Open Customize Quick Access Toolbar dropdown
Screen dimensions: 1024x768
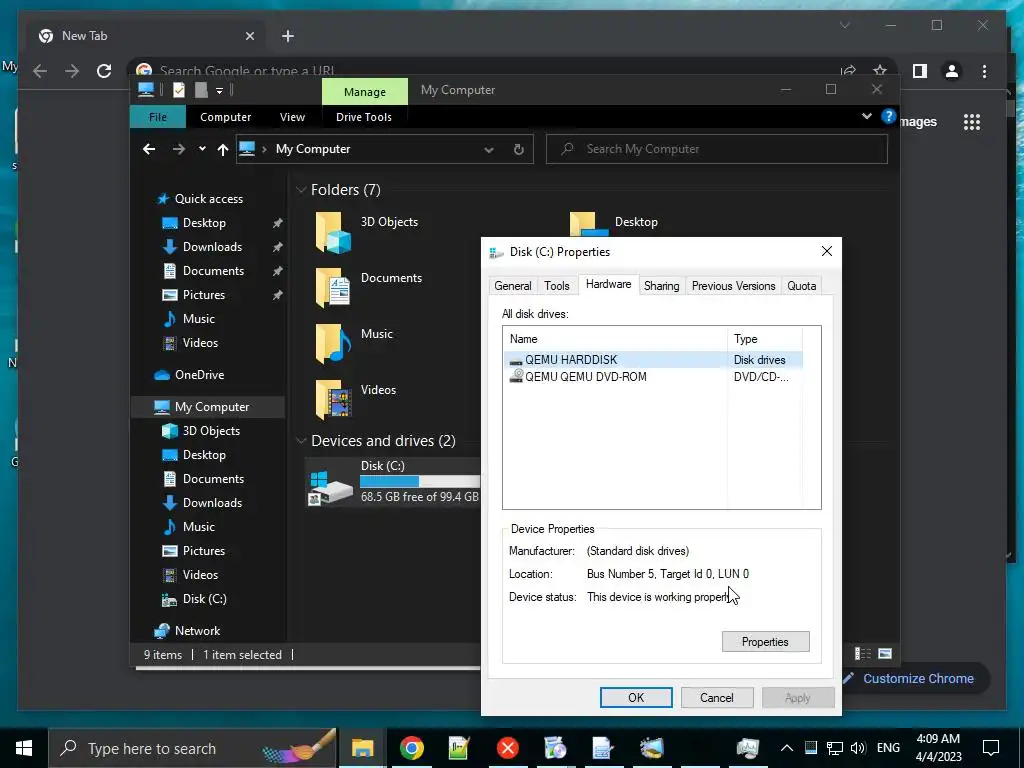(219, 91)
